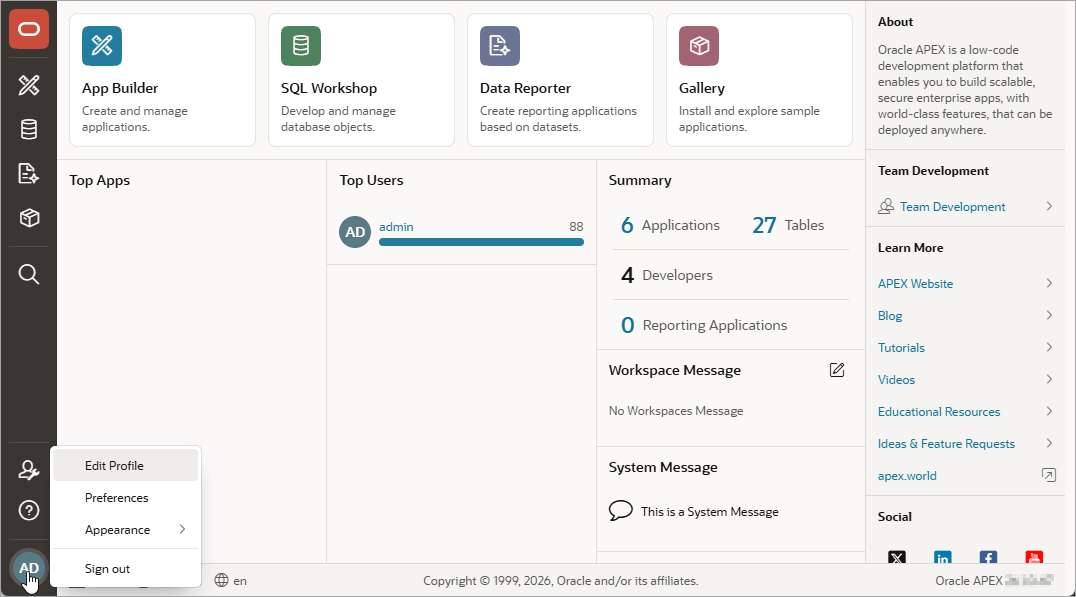Click the Tutorials row chevron
1076x597 pixels.
coord(1049,347)
